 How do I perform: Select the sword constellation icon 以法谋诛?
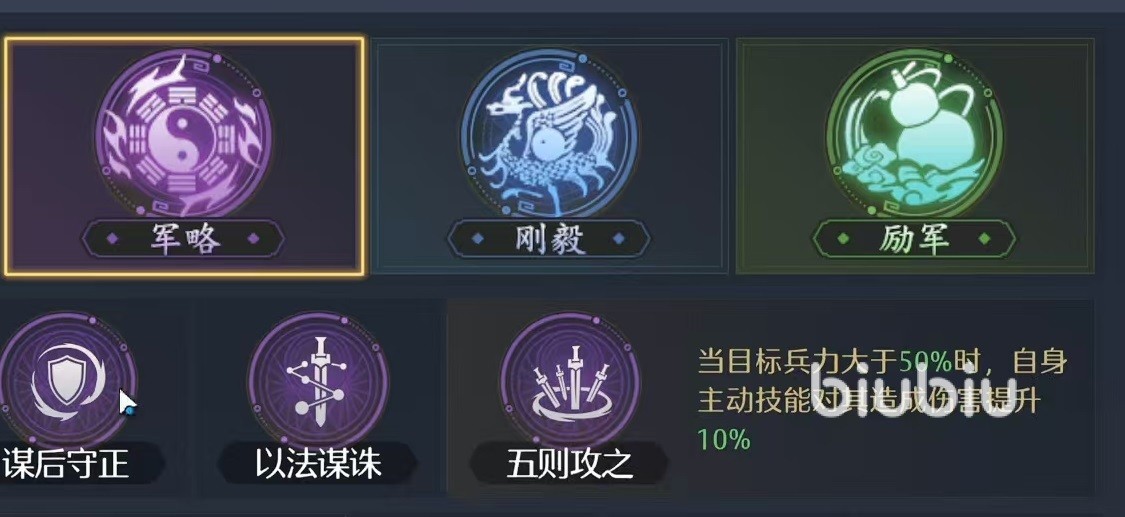[x=318, y=379]
